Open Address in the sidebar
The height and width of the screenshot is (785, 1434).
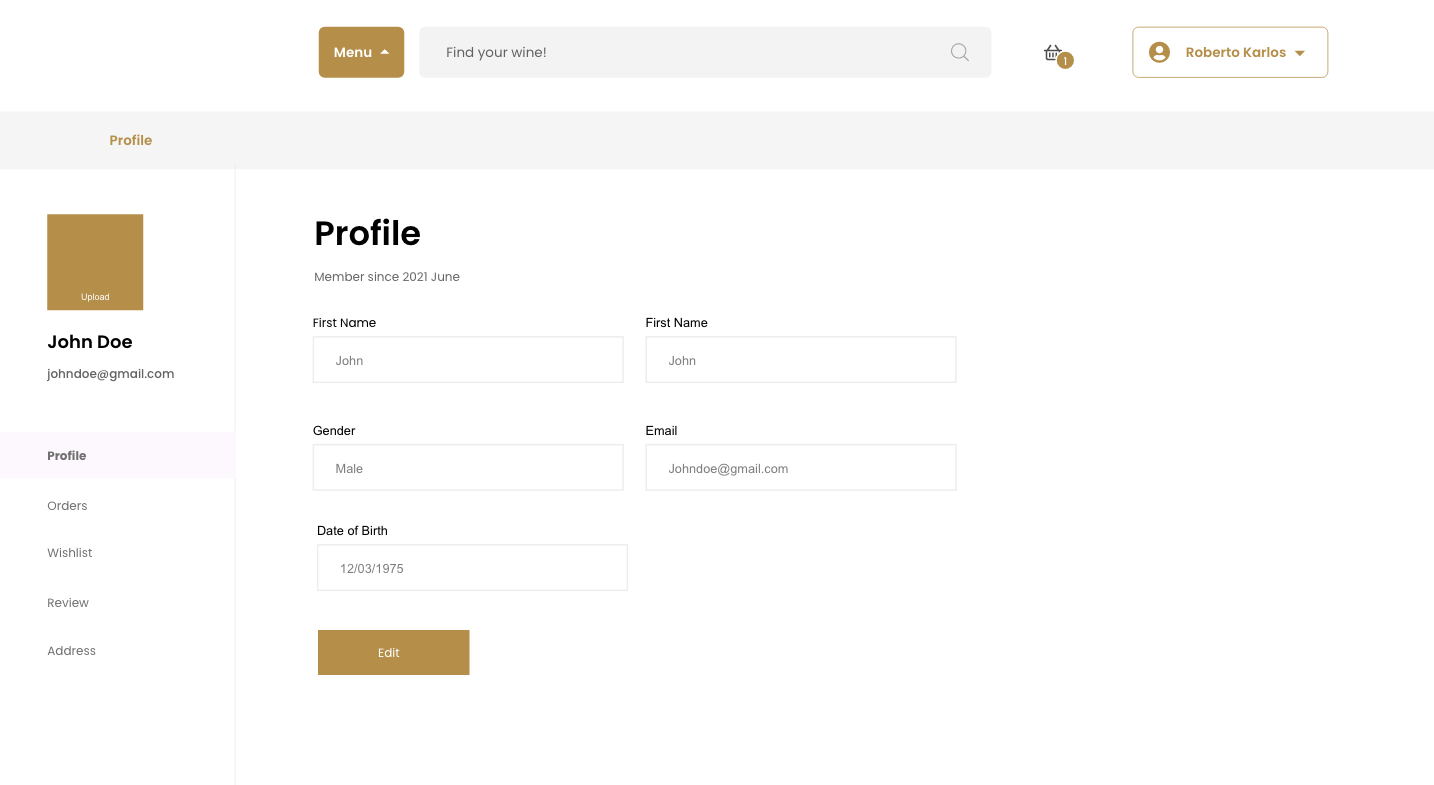click(x=72, y=650)
